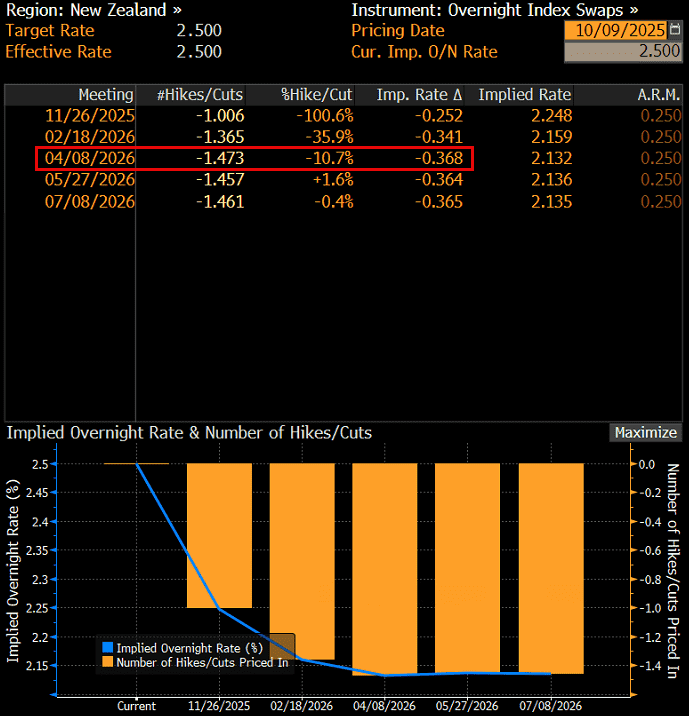Select the 05/27/2026 meeting in the table
Image resolution: width=689 pixels, height=716 pixels.
click(x=90, y=180)
